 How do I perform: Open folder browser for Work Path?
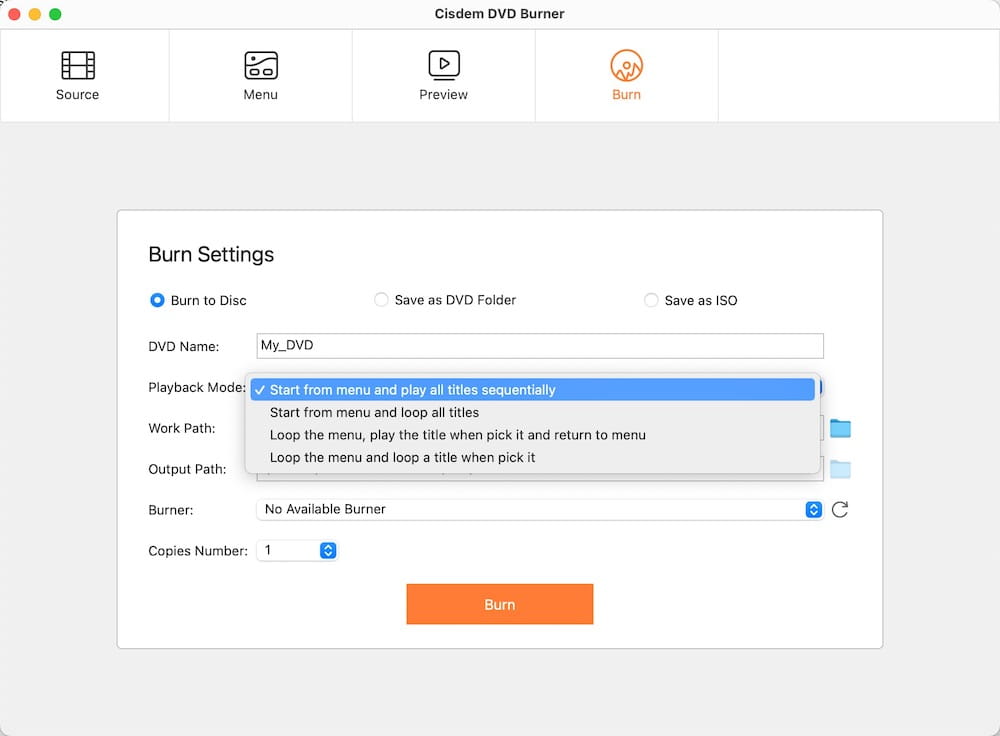click(840, 428)
